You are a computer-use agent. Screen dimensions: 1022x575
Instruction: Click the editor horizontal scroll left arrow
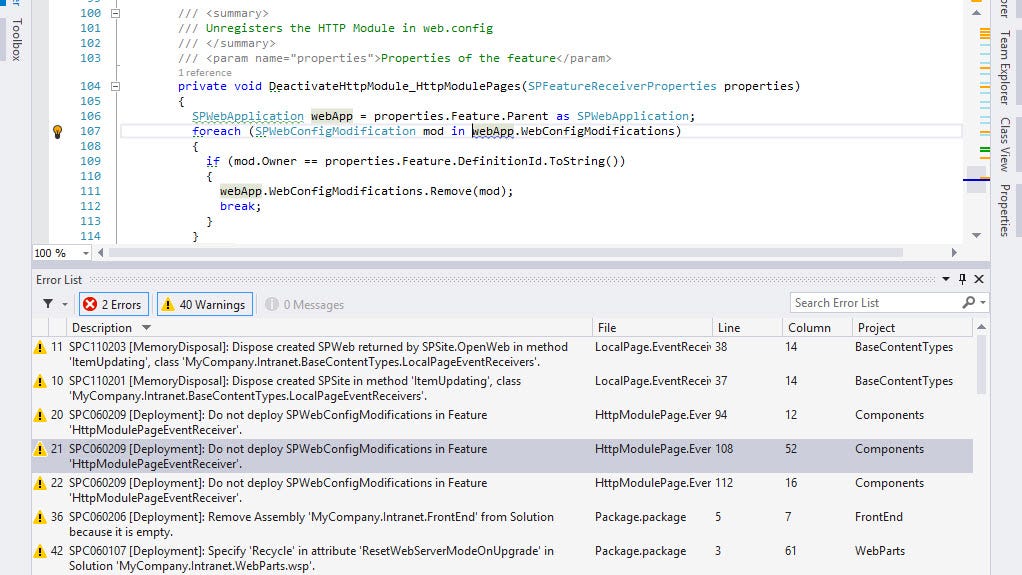point(100,253)
